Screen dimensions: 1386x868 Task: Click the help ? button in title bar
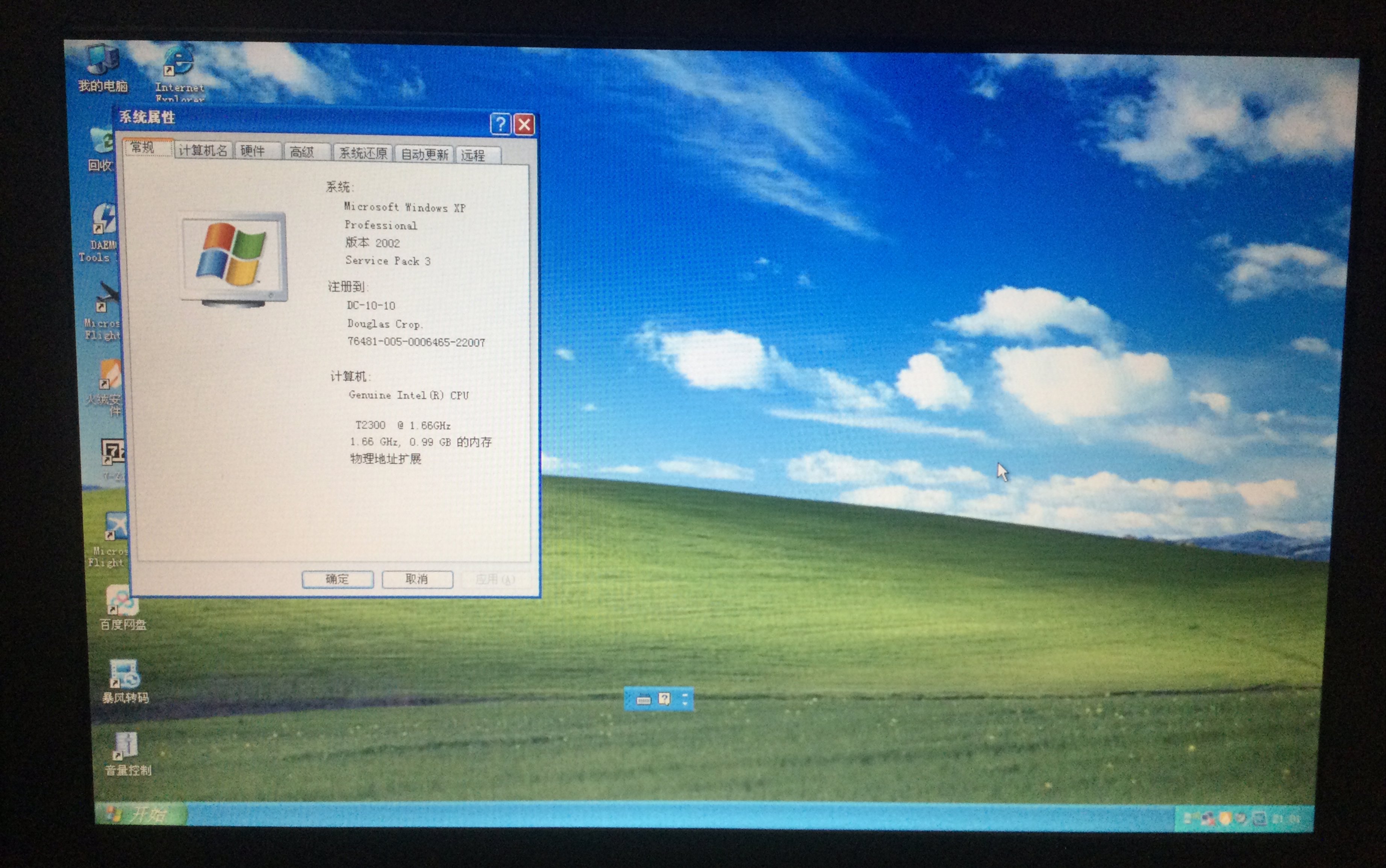point(500,123)
